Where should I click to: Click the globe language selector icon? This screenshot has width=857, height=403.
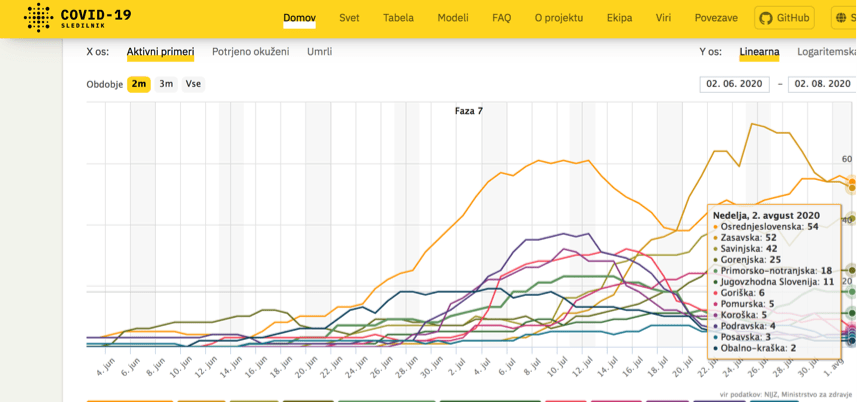pyautogui.click(x=841, y=18)
